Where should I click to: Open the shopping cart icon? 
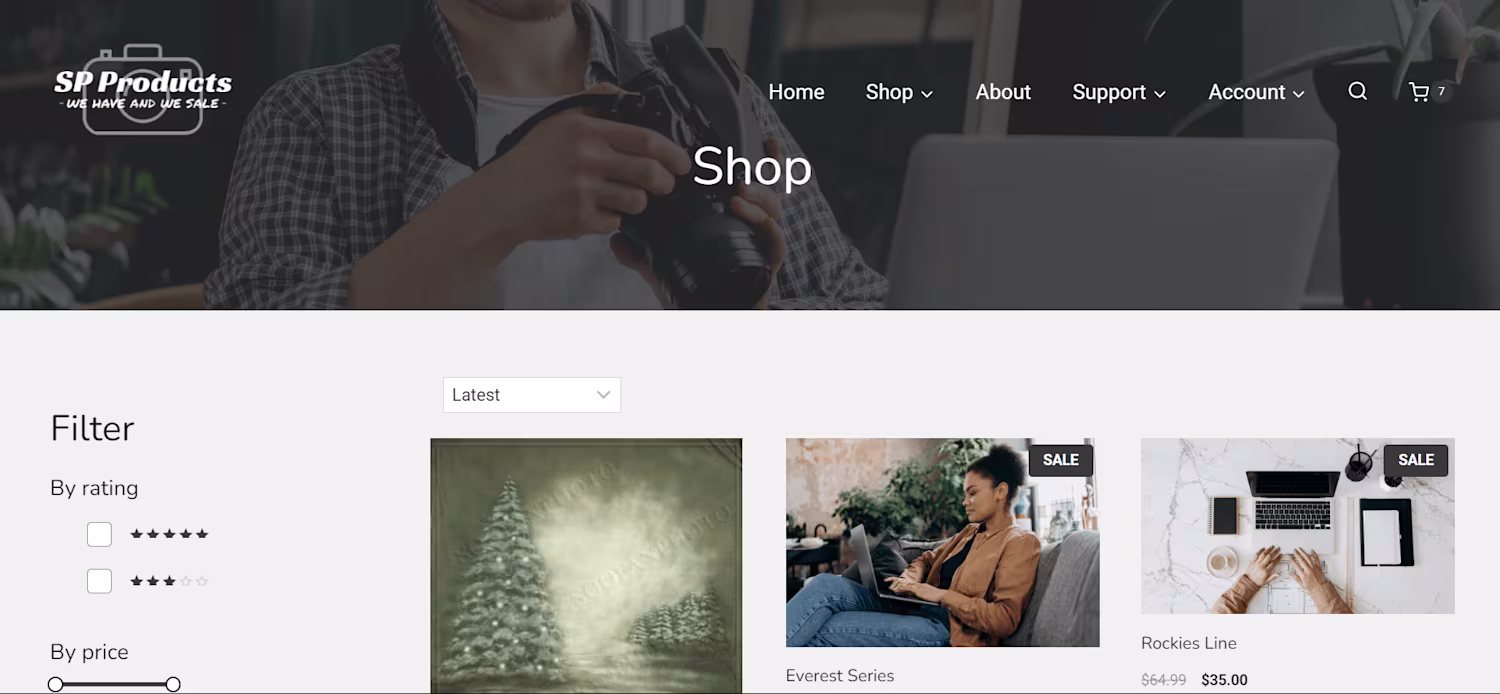1418,92
